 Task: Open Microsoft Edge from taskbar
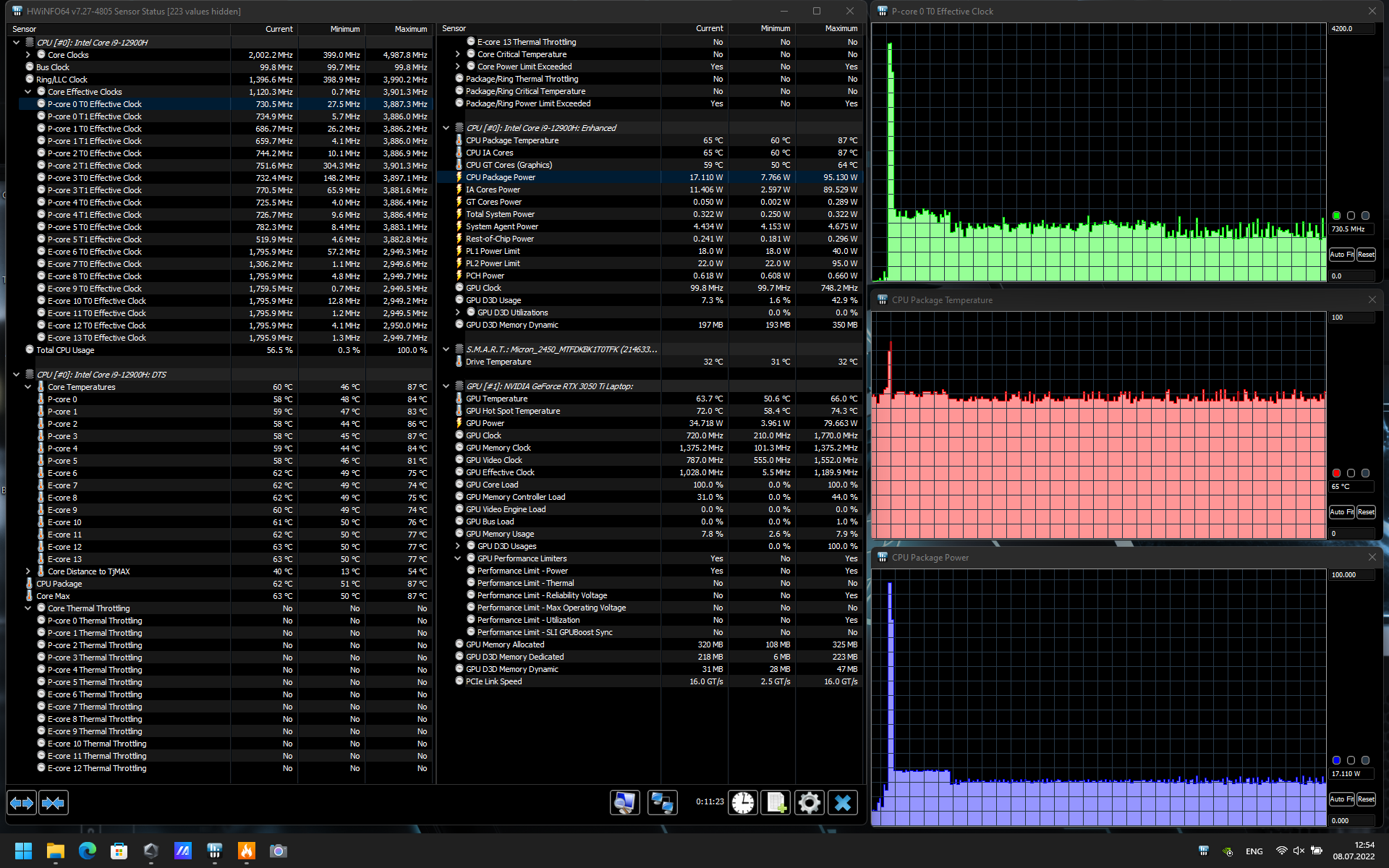pos(88,851)
